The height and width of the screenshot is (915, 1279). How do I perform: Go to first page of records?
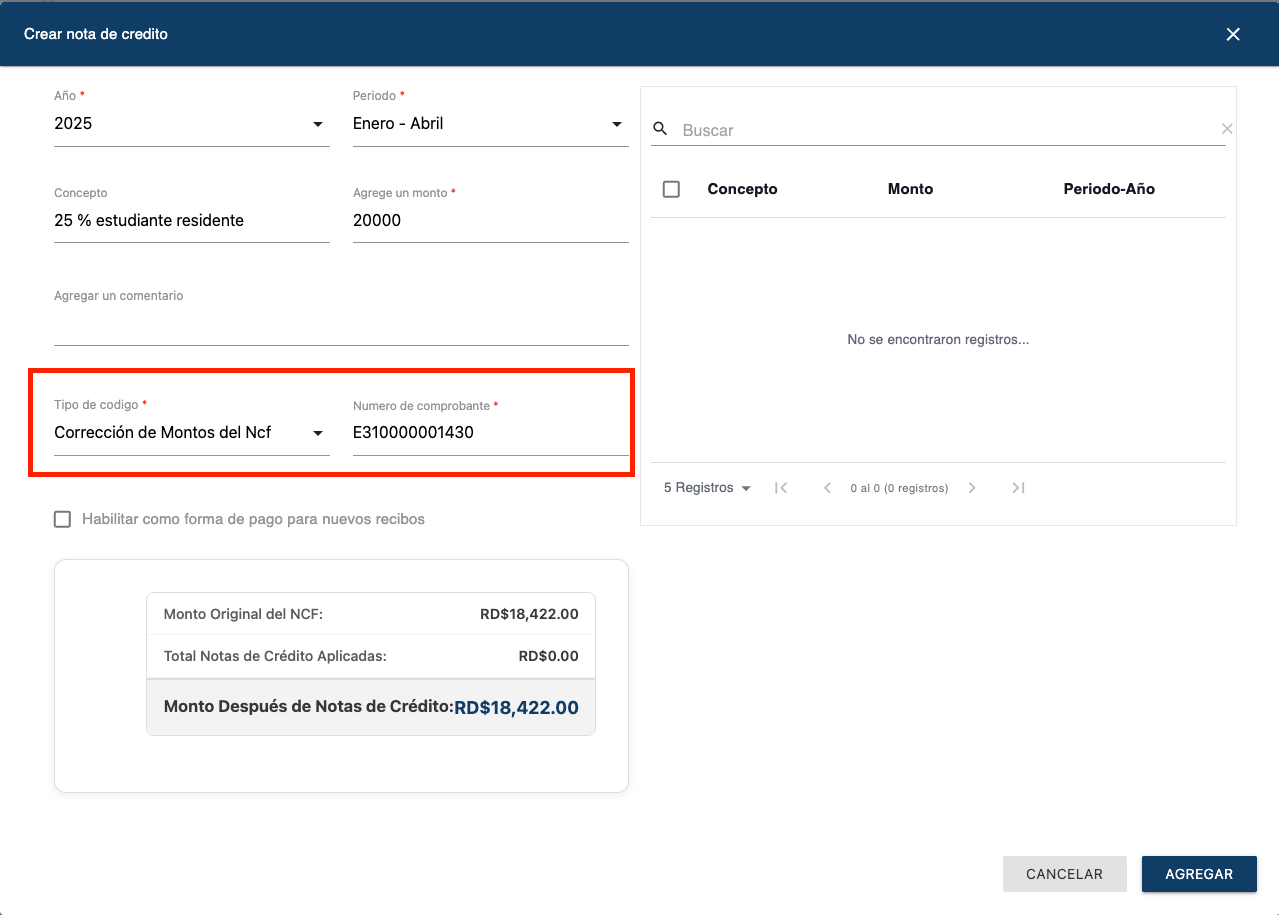pos(782,488)
